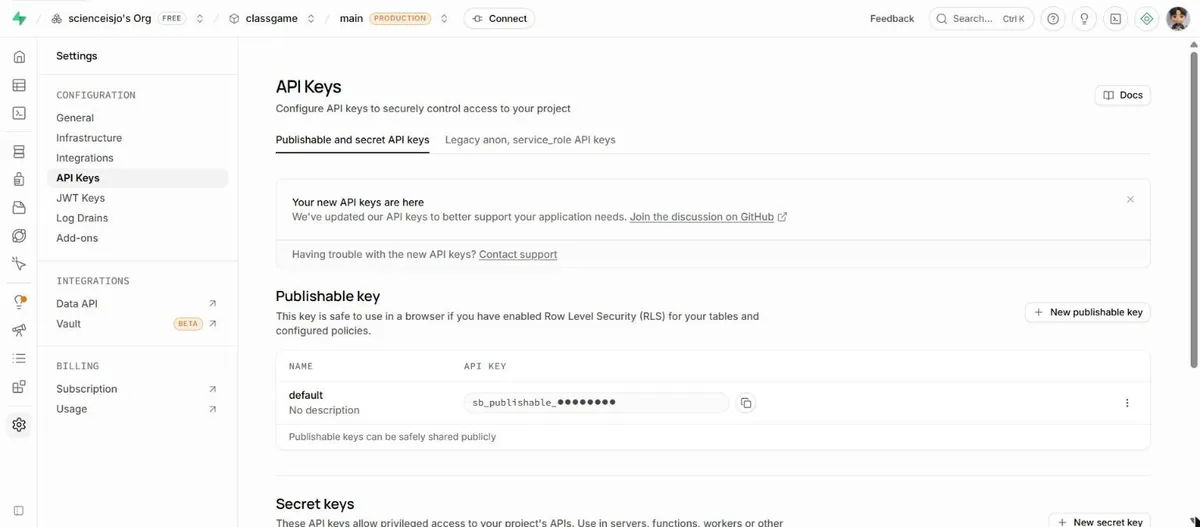Switch to Publishable and secret API keys tab

(x=352, y=140)
